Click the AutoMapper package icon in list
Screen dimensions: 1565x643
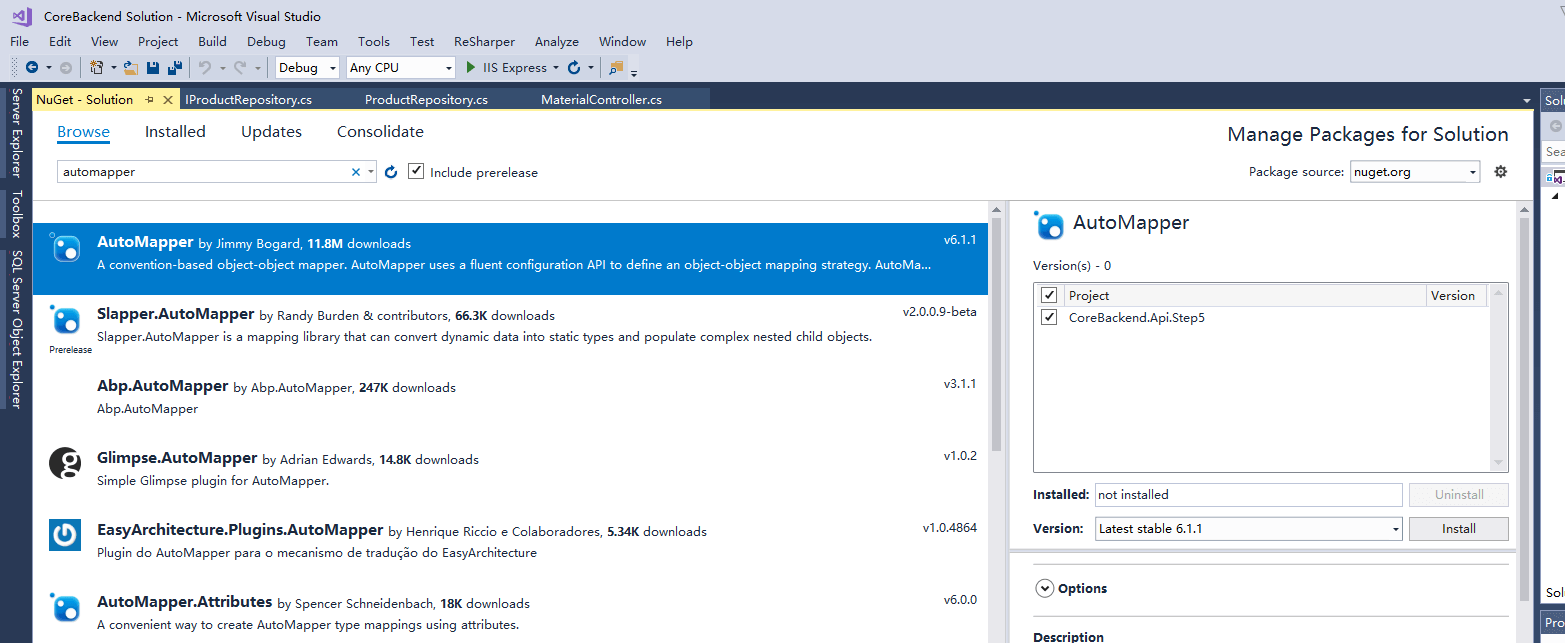(65, 247)
